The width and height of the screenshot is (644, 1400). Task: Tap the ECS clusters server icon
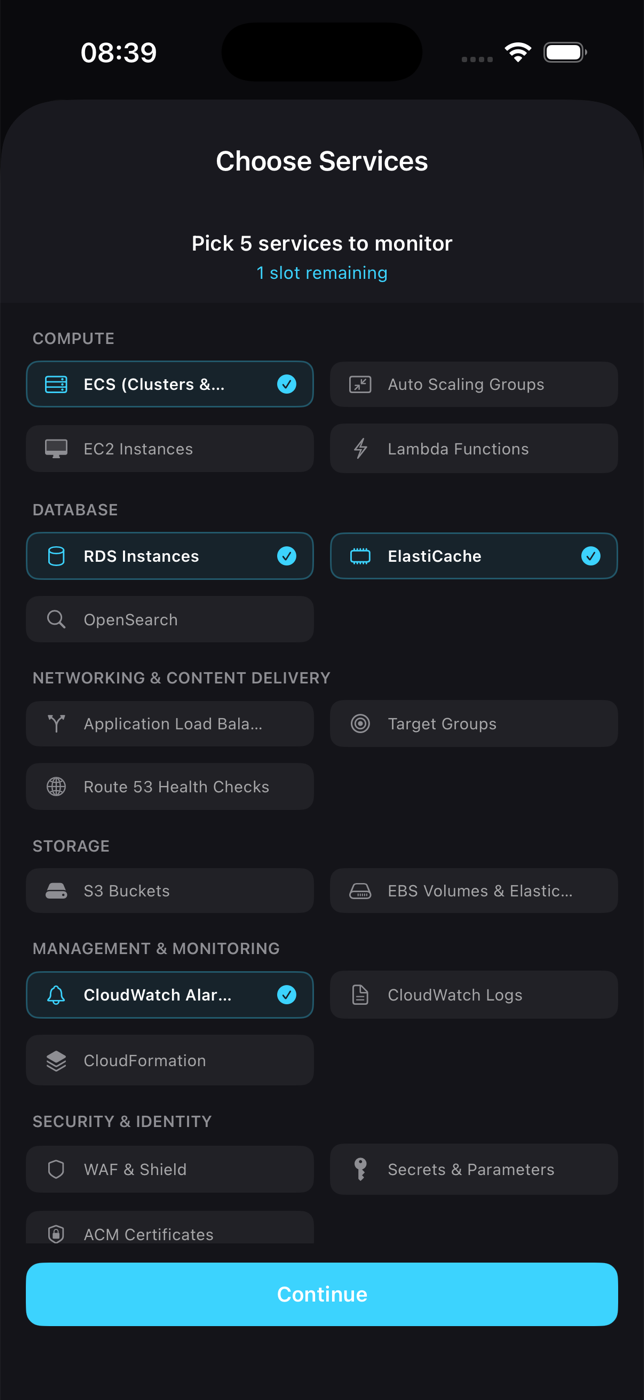56,384
